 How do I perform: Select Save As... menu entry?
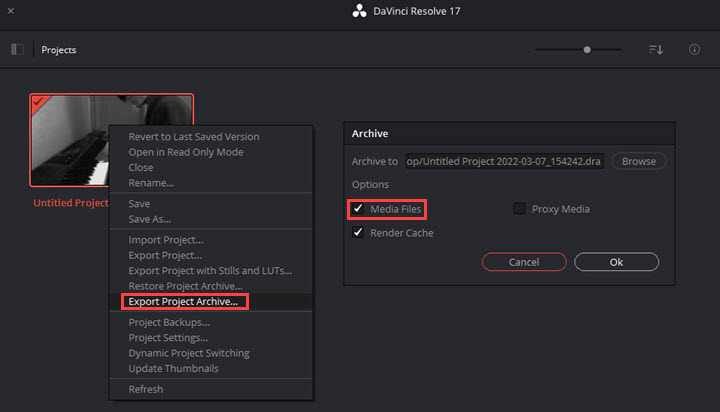pos(150,219)
